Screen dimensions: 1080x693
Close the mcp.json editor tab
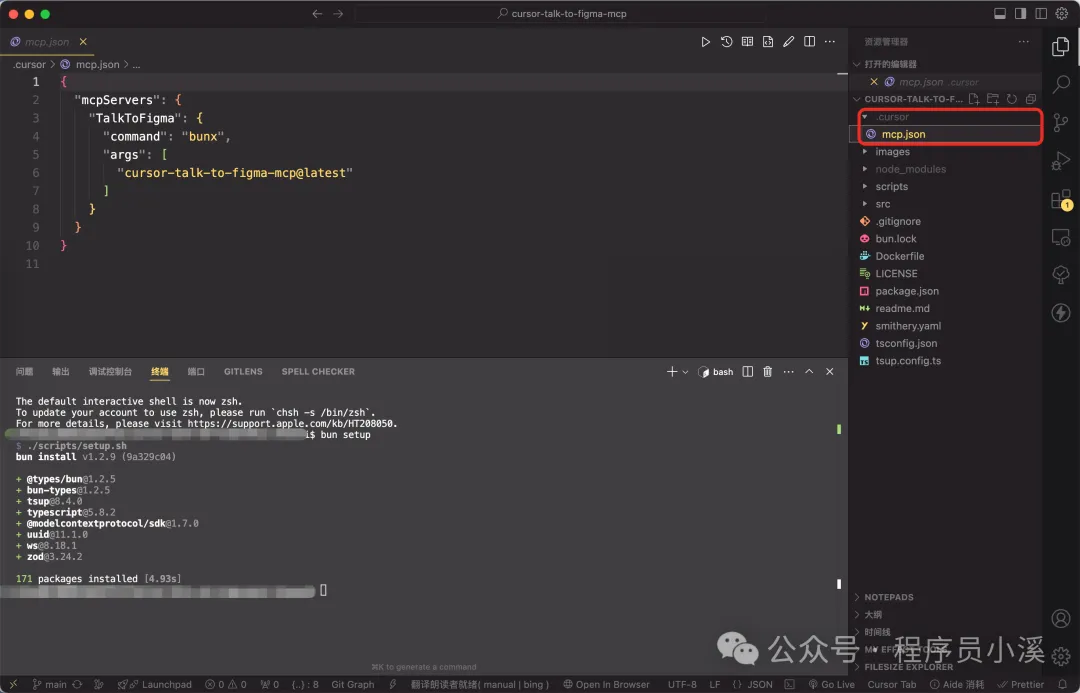click(x=83, y=42)
